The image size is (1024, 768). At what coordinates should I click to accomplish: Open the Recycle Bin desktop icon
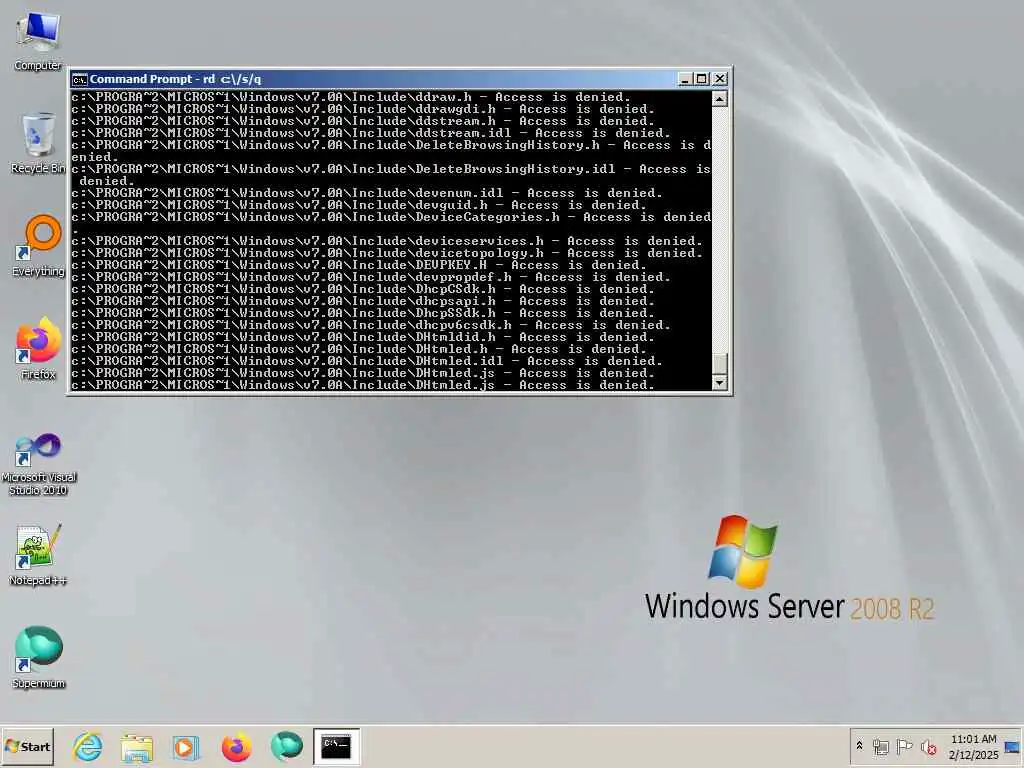[x=38, y=144]
